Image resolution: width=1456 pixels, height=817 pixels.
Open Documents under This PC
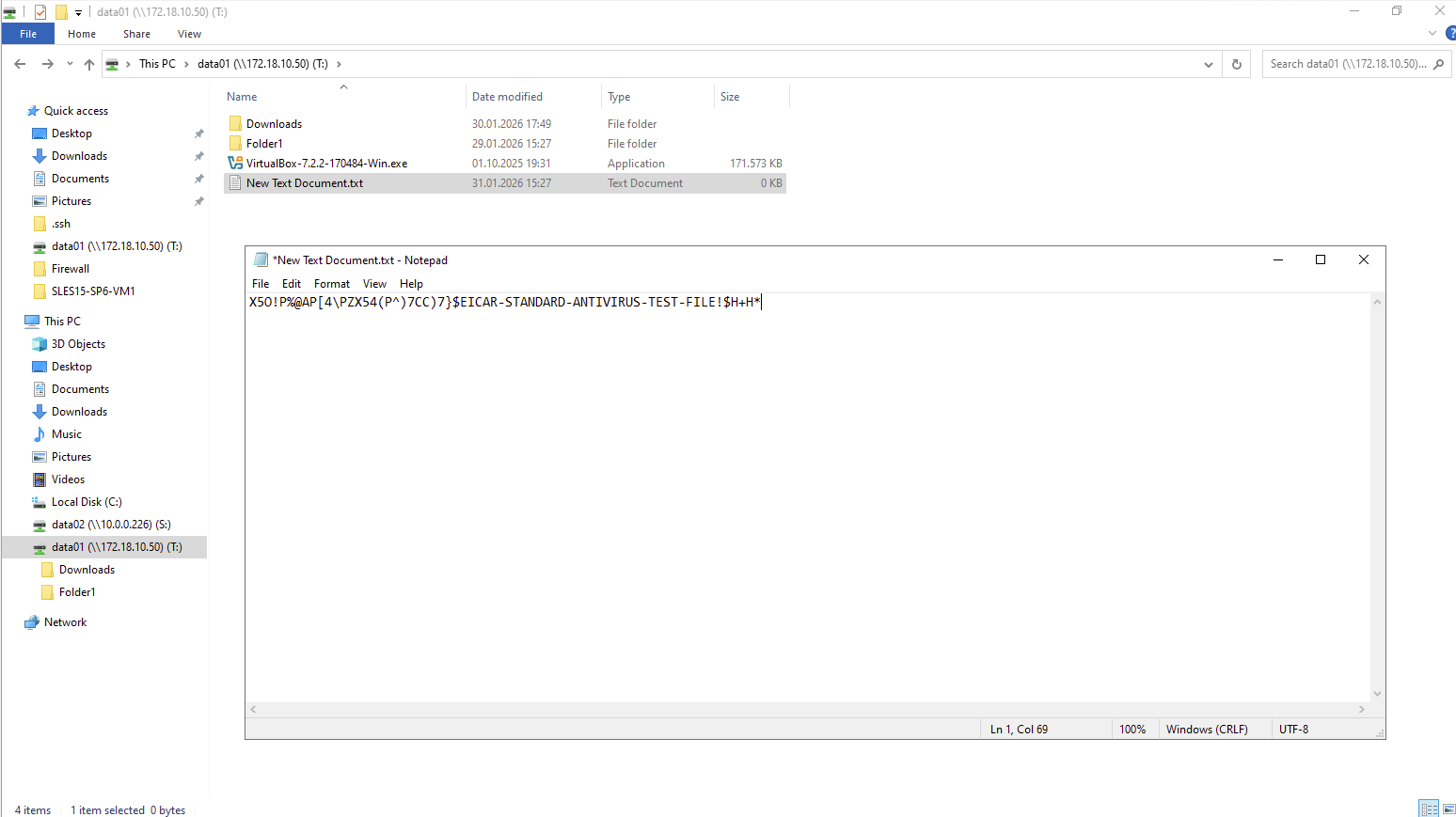click(x=80, y=389)
